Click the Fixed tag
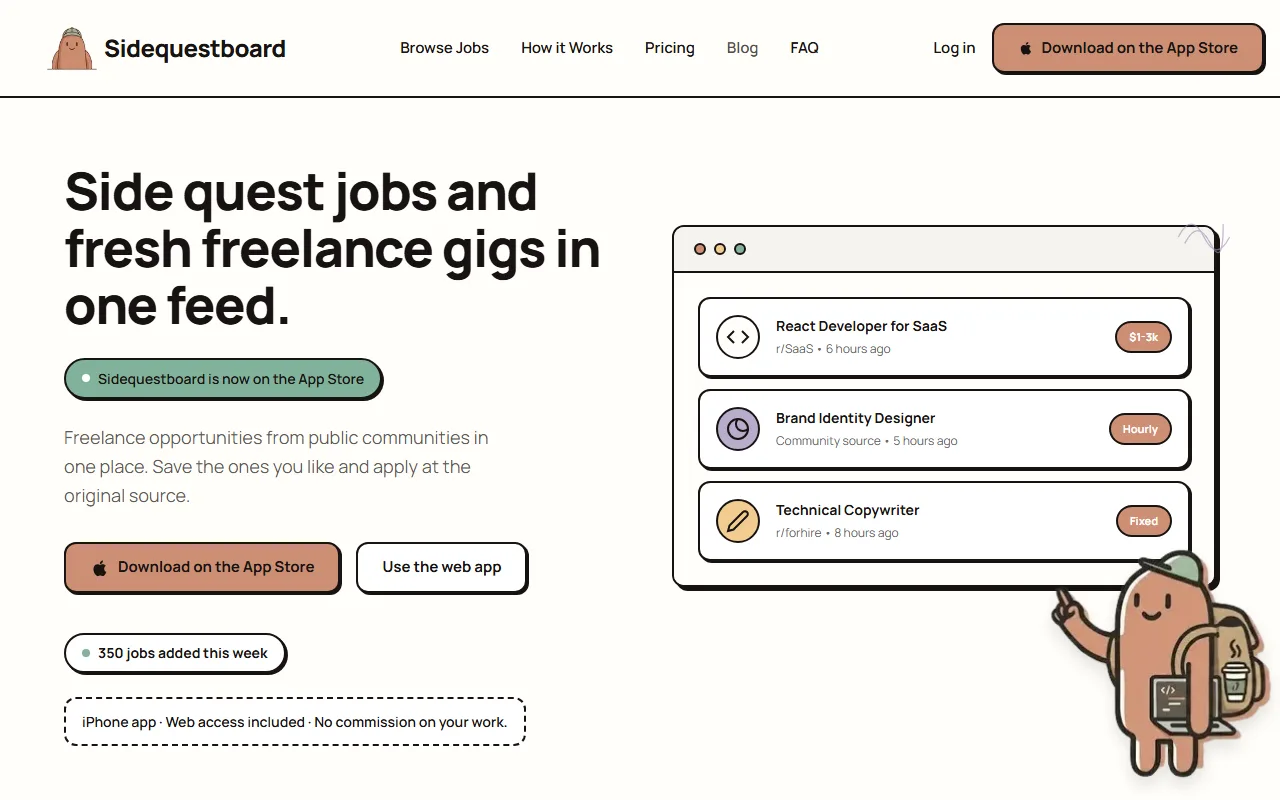Viewport: 1280px width, 800px height. coord(1143,521)
